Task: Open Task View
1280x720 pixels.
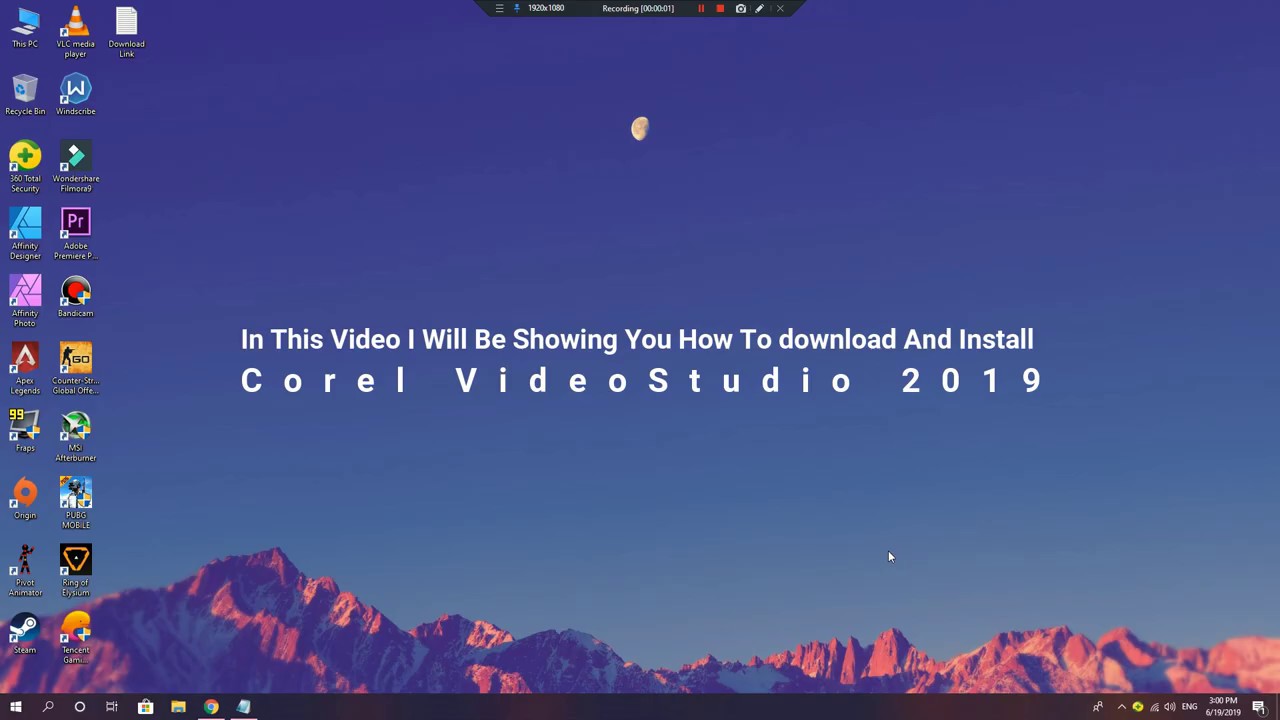Action: pos(112,707)
